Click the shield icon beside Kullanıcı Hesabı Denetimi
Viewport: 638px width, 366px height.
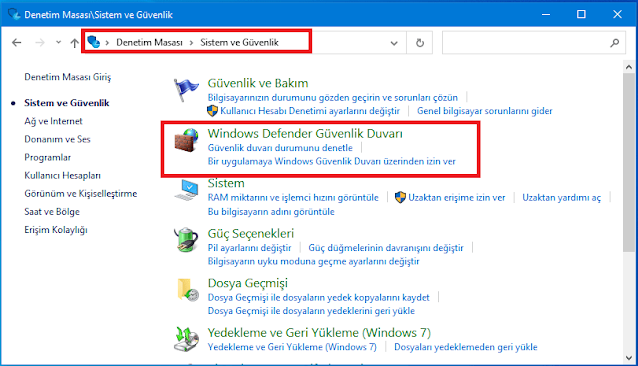tap(212, 111)
